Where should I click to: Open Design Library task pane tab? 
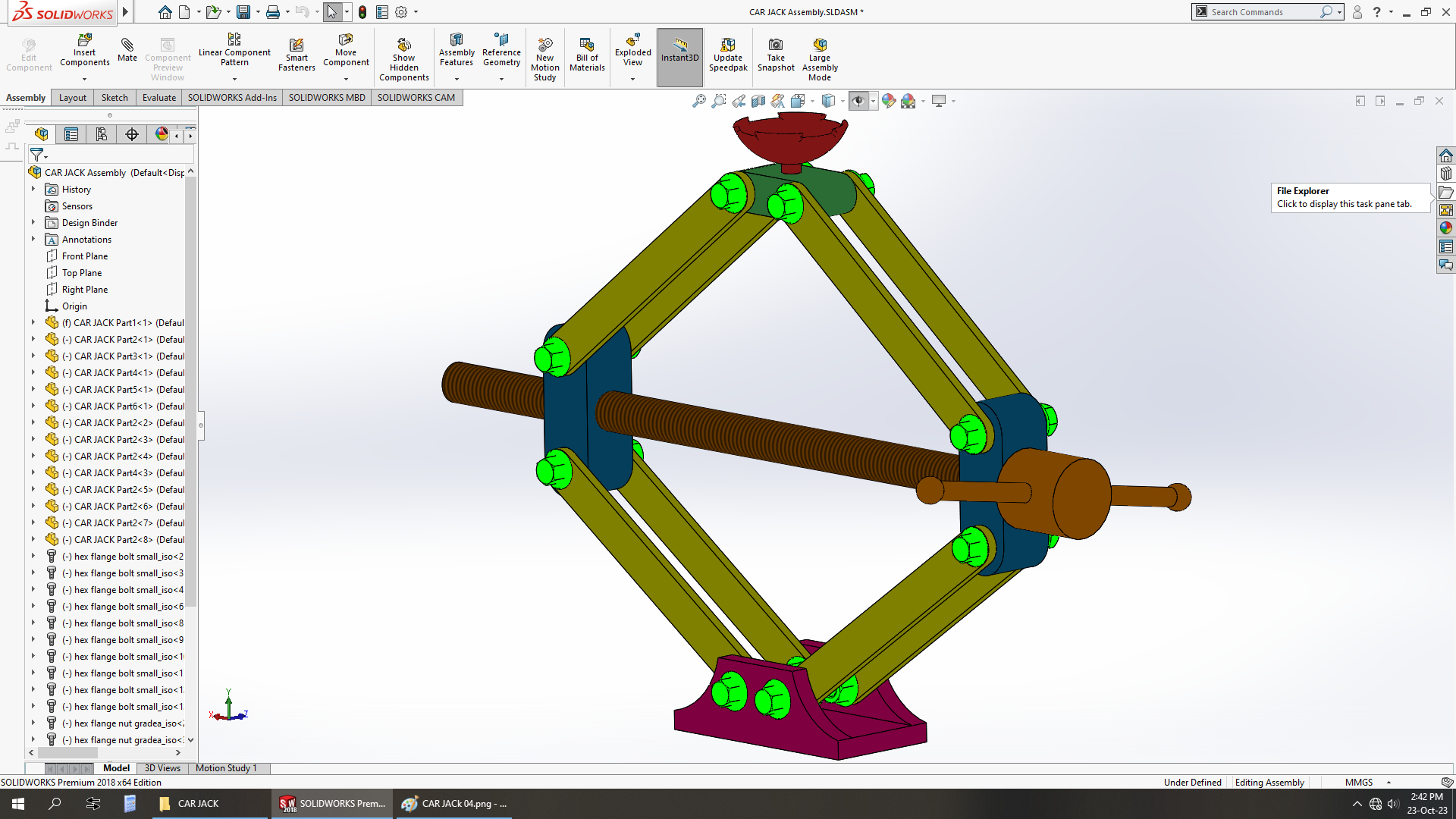(1446, 174)
